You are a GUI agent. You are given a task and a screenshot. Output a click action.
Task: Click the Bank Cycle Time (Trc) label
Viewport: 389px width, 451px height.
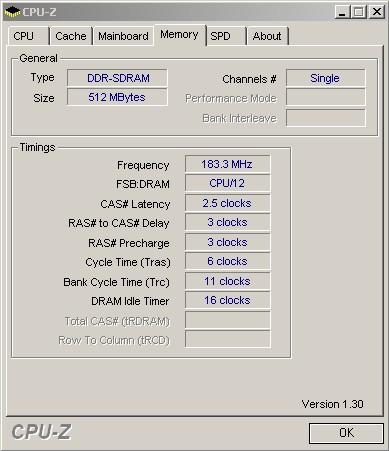(x=116, y=282)
